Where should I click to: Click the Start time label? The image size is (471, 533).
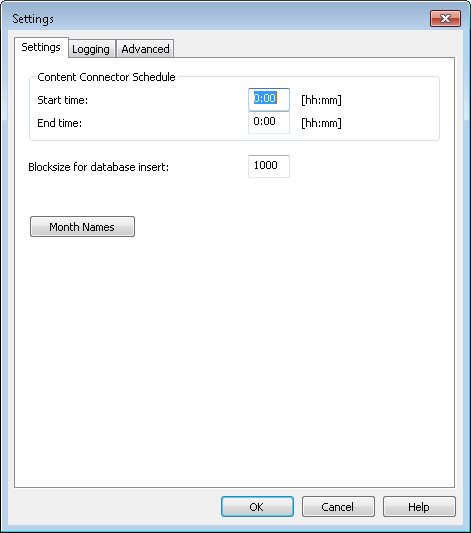[63, 100]
